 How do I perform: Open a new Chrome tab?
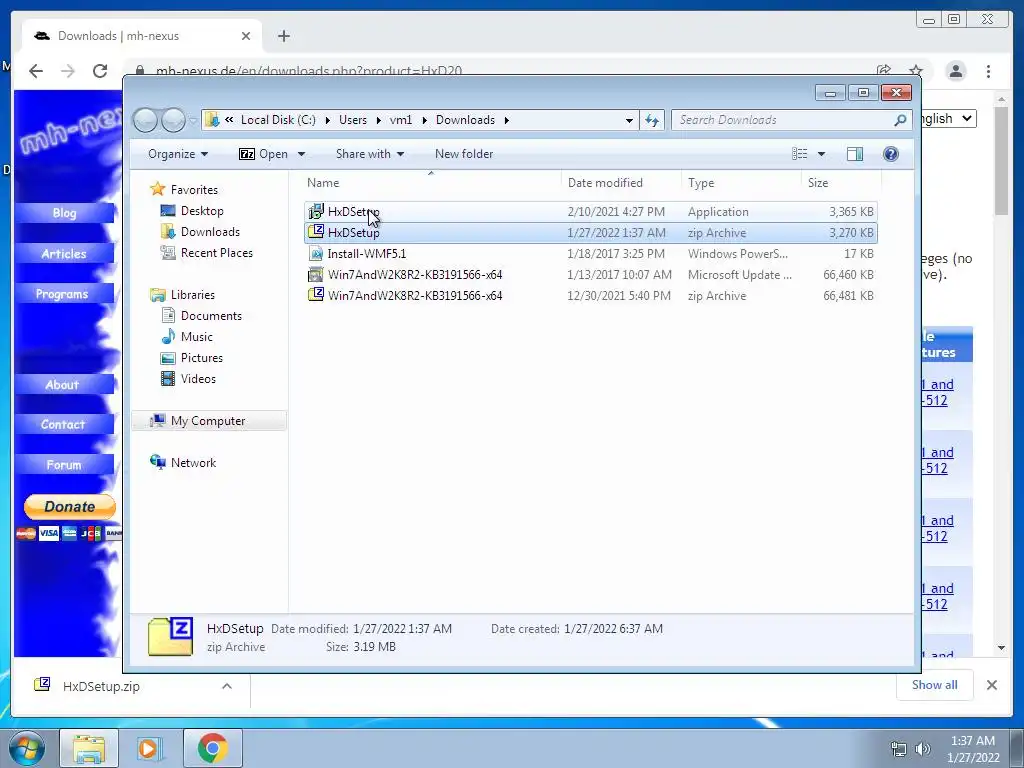[x=283, y=36]
